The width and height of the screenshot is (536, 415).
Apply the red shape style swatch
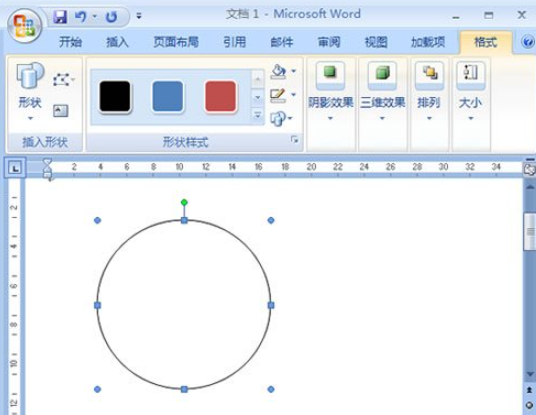pos(220,96)
